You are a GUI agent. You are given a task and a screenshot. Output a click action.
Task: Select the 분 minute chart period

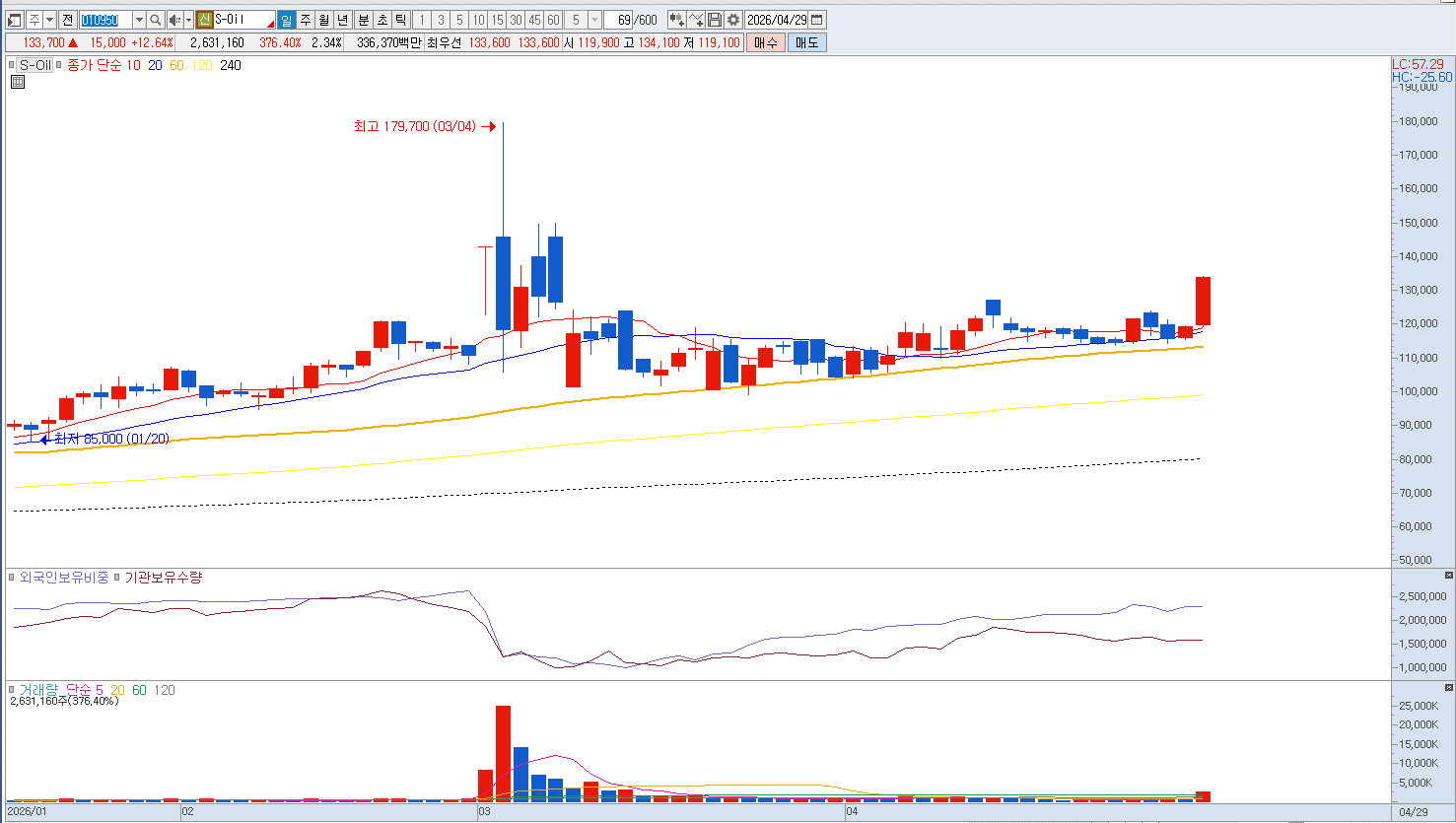[363, 20]
